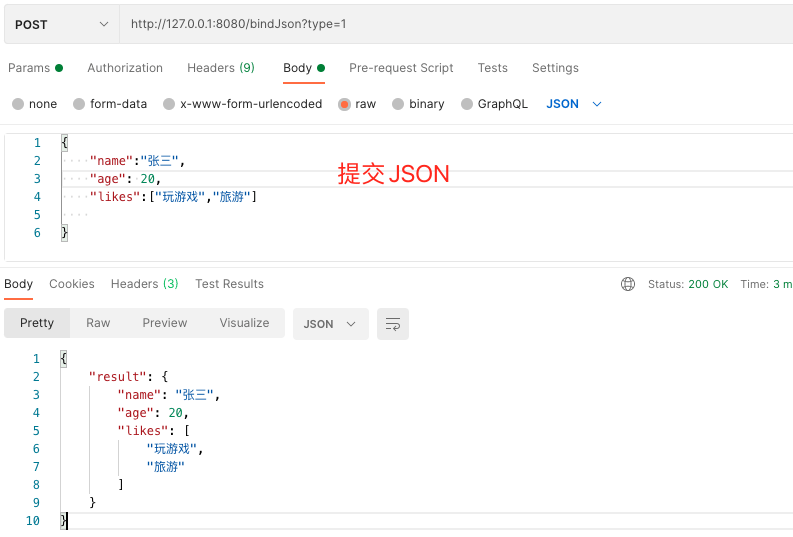Image resolution: width=793 pixels, height=537 pixels.
Task: Expand the blue JSON body format dropdown
Action: [575, 104]
